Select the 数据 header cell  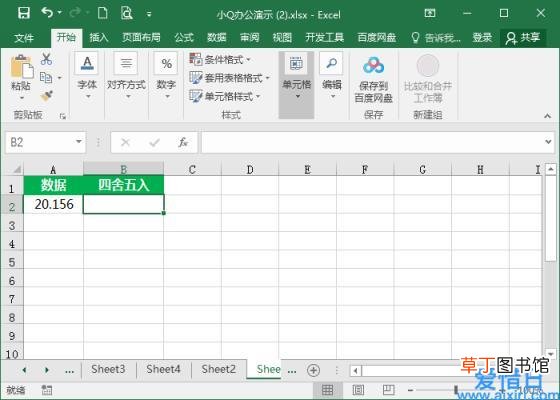(54, 185)
